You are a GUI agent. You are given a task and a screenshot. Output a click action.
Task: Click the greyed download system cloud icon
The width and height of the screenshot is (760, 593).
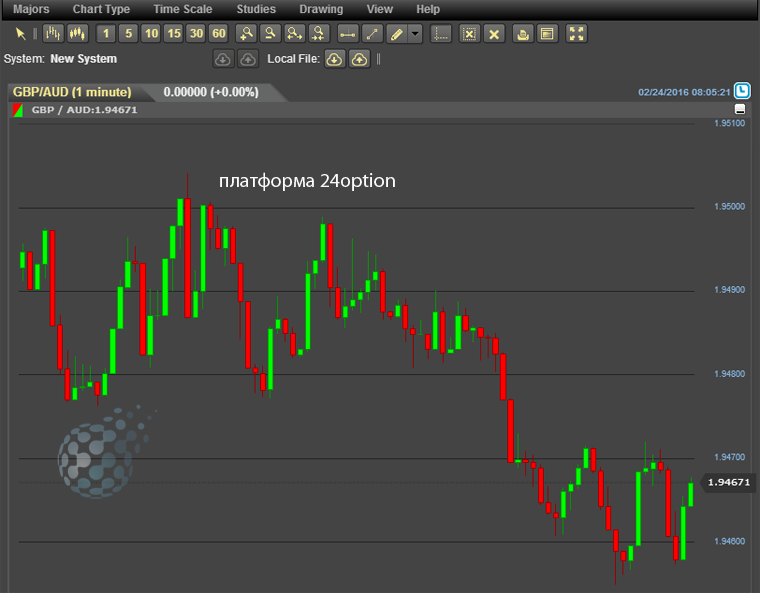tap(223, 59)
